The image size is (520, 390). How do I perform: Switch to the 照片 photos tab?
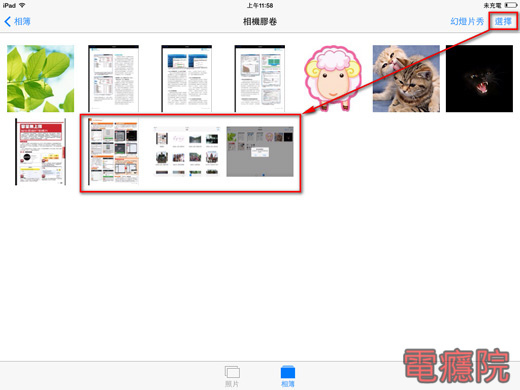point(232,377)
